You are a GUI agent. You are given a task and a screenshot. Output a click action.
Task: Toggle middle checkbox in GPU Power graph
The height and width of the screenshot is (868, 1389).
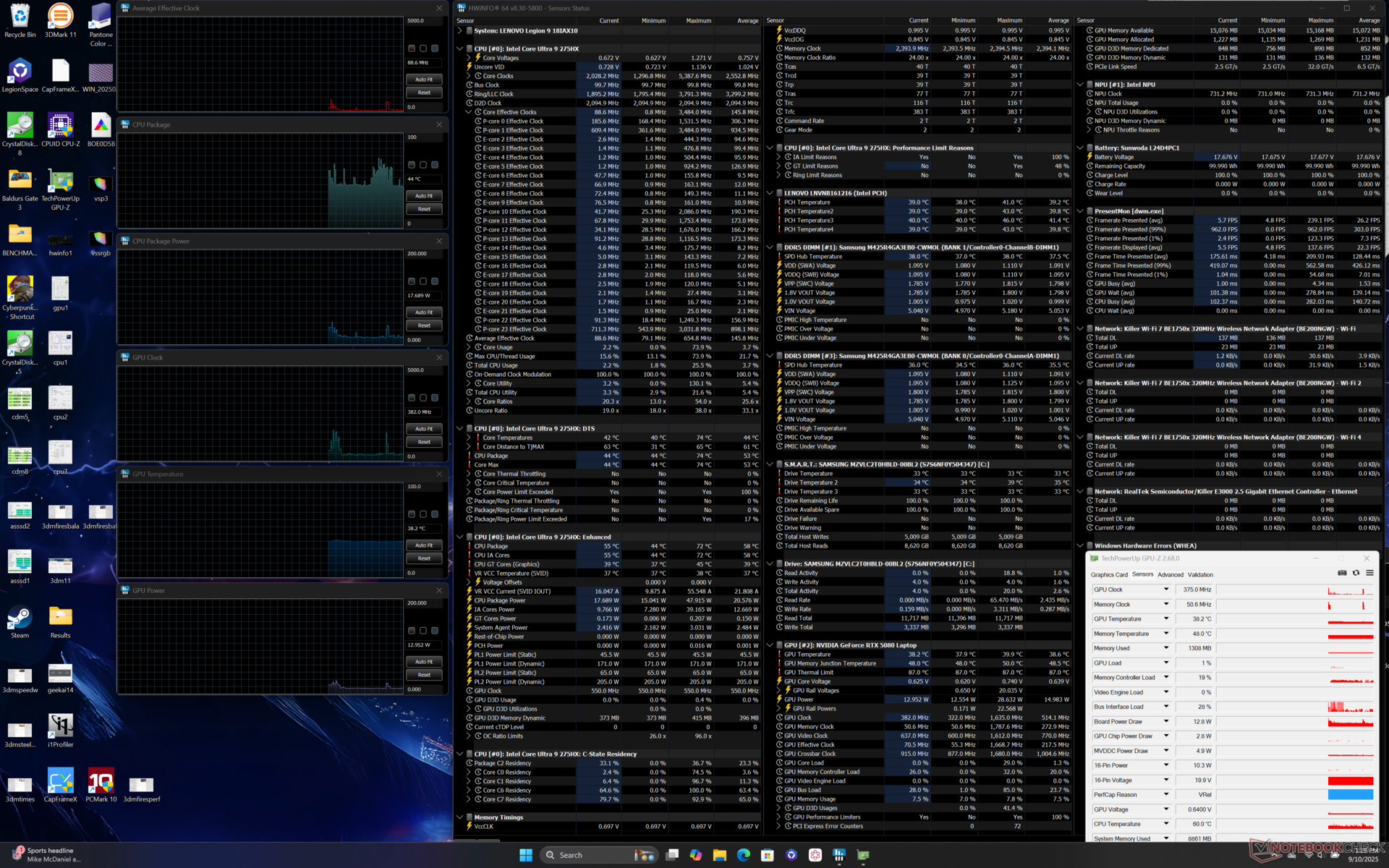coord(423,631)
